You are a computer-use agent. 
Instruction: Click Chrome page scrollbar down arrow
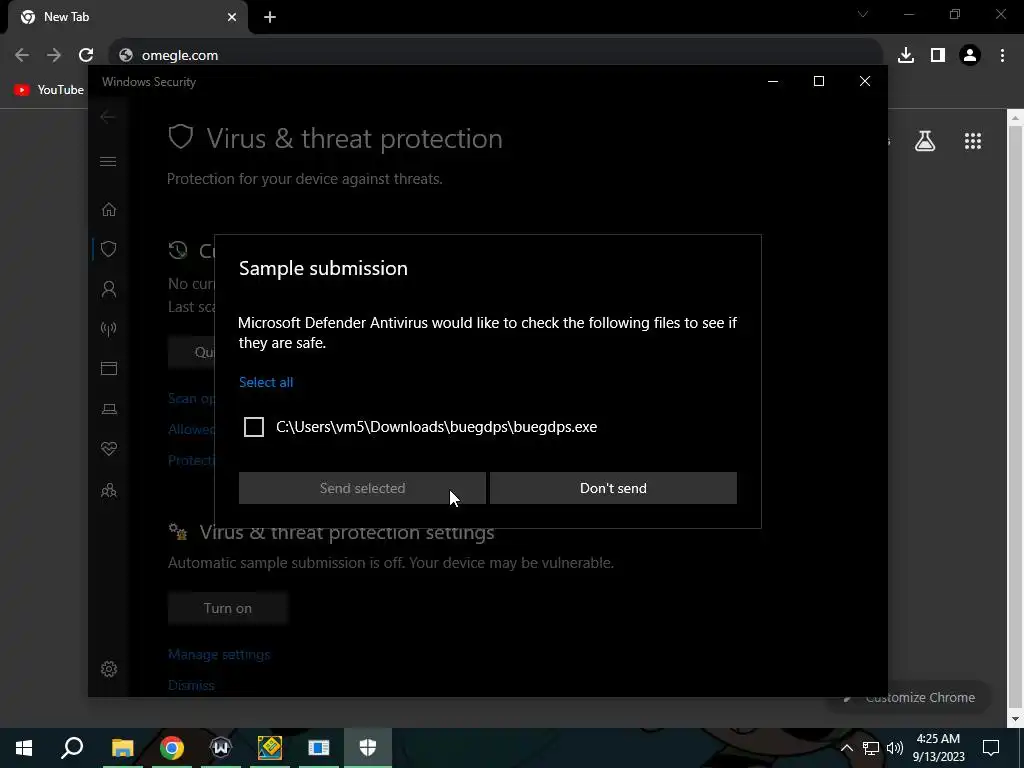(1016, 720)
